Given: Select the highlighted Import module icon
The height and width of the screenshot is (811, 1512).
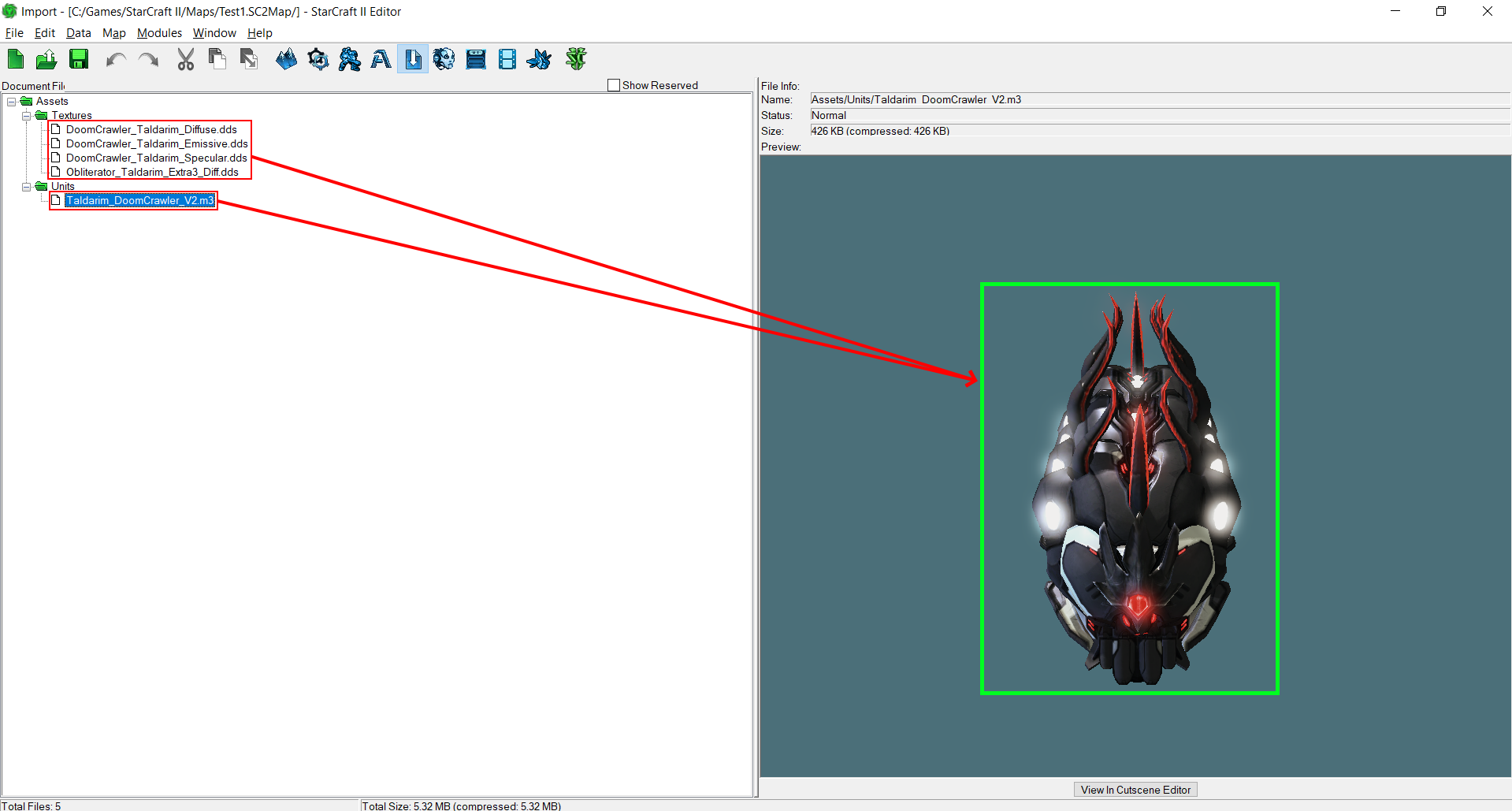Looking at the screenshot, I should click(x=413, y=59).
